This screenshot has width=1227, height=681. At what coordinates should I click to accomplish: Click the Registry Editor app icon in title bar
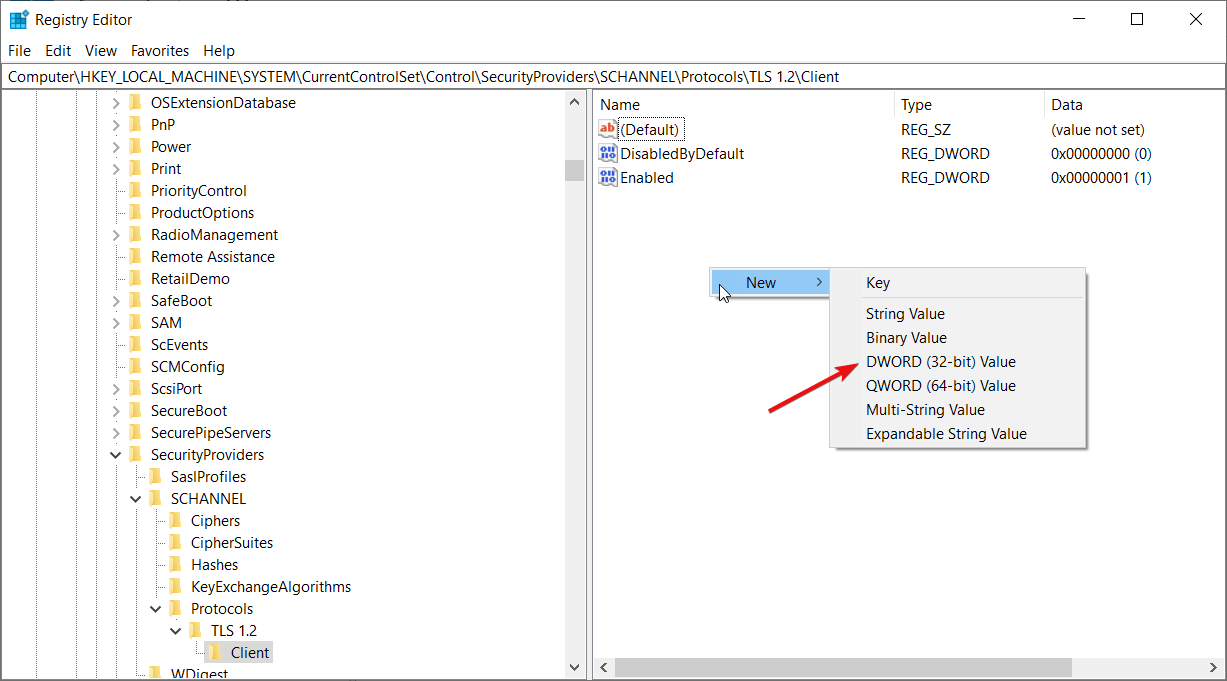pos(19,19)
